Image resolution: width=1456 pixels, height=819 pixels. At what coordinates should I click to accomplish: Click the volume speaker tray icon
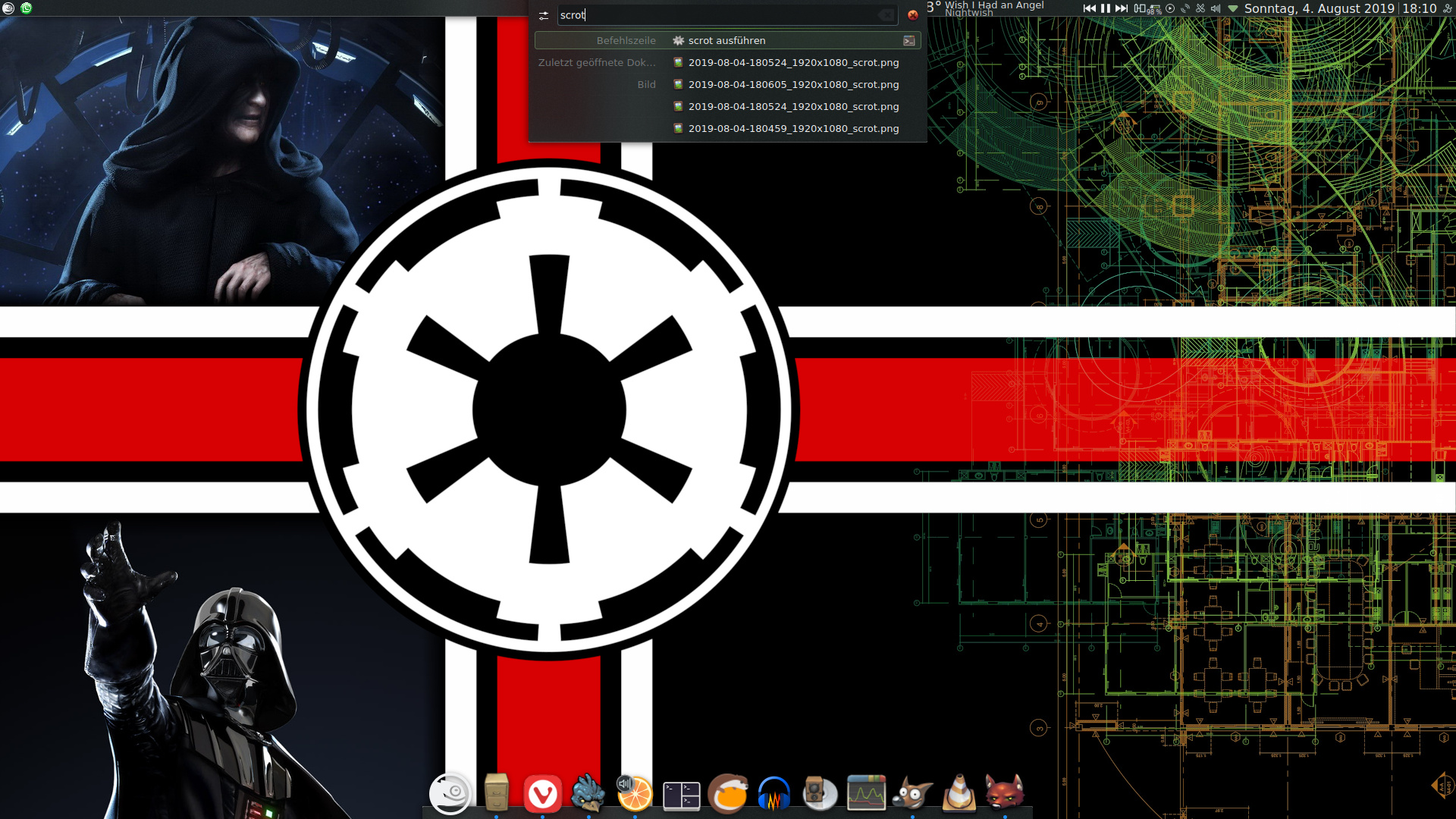click(1216, 8)
